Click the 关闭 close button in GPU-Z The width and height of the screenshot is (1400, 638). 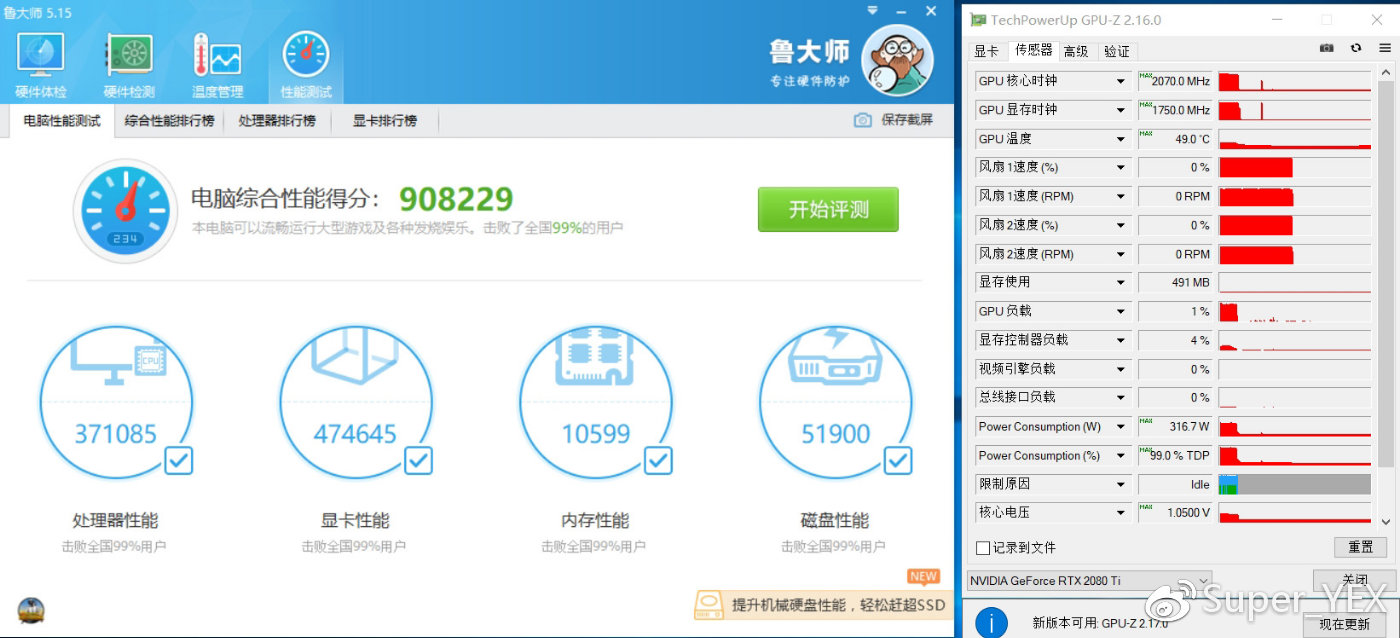click(1355, 580)
